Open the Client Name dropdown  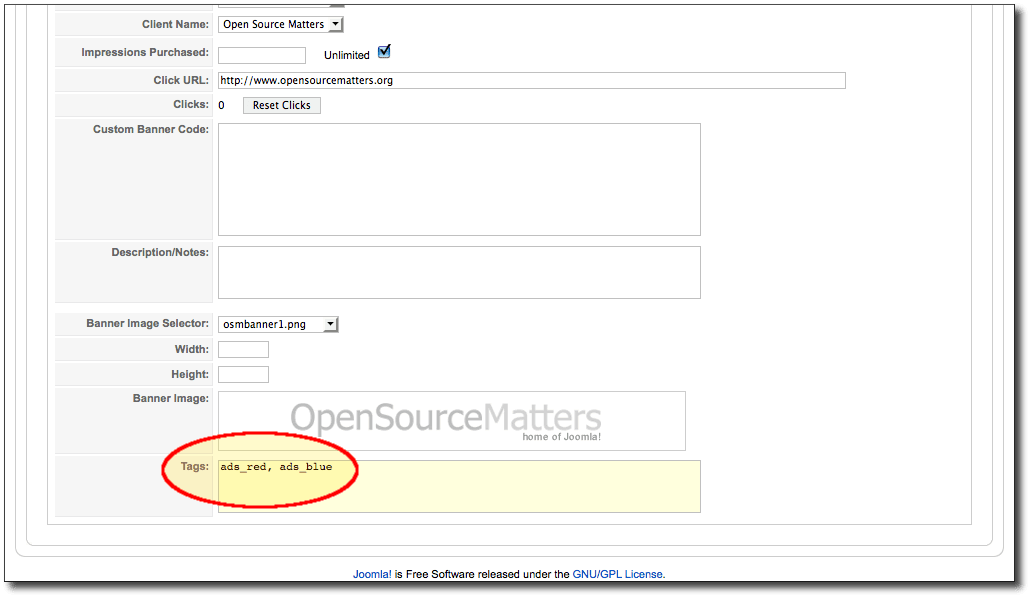tap(281, 24)
